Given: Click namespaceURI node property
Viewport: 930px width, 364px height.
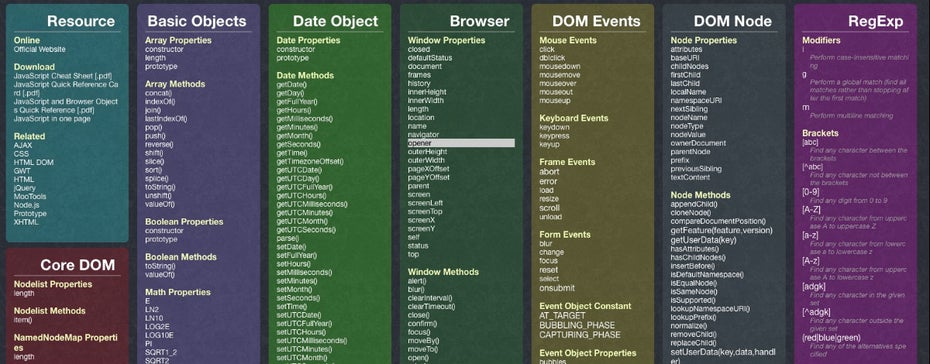Looking at the screenshot, I should click(x=696, y=101).
